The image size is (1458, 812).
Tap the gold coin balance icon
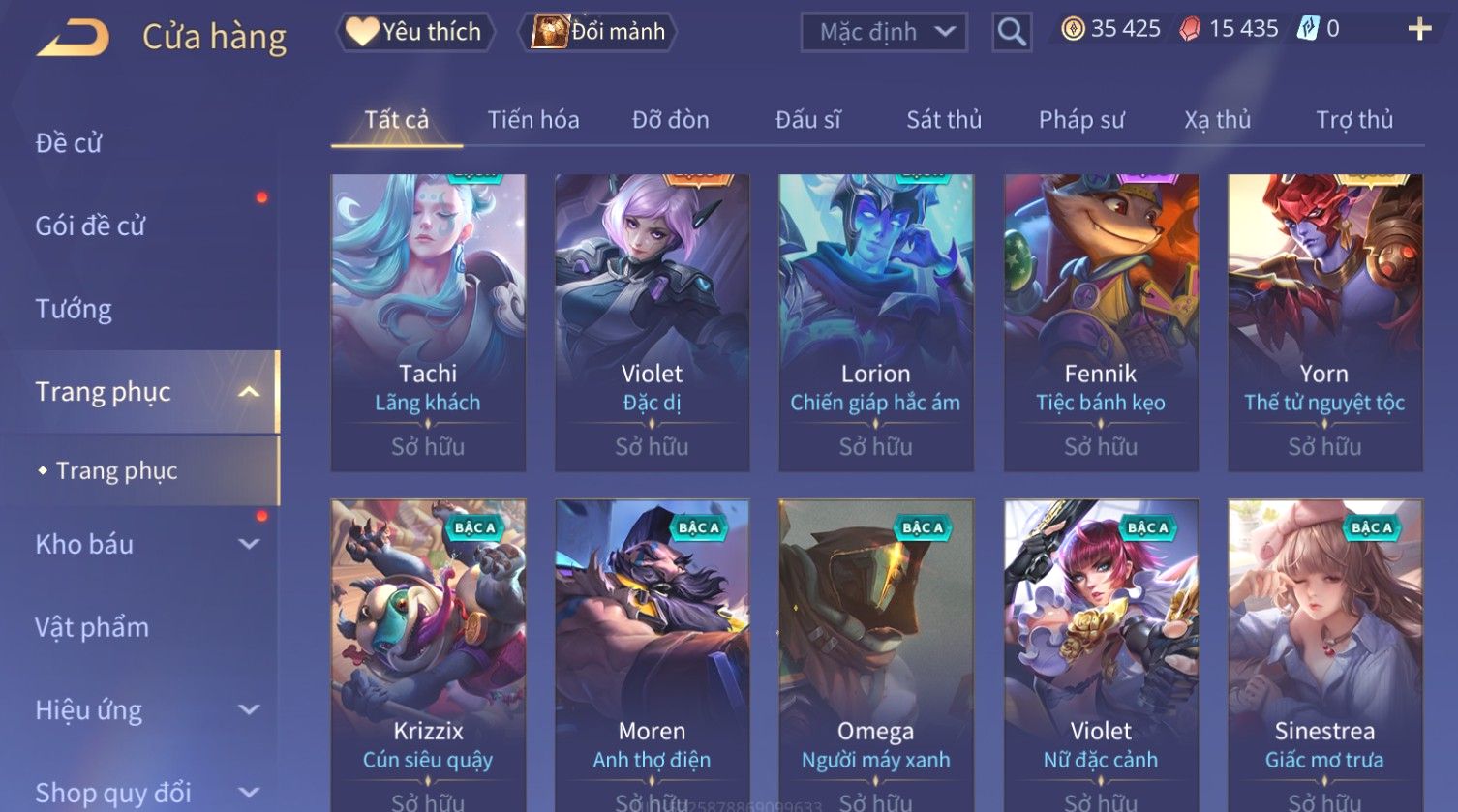click(x=1073, y=29)
